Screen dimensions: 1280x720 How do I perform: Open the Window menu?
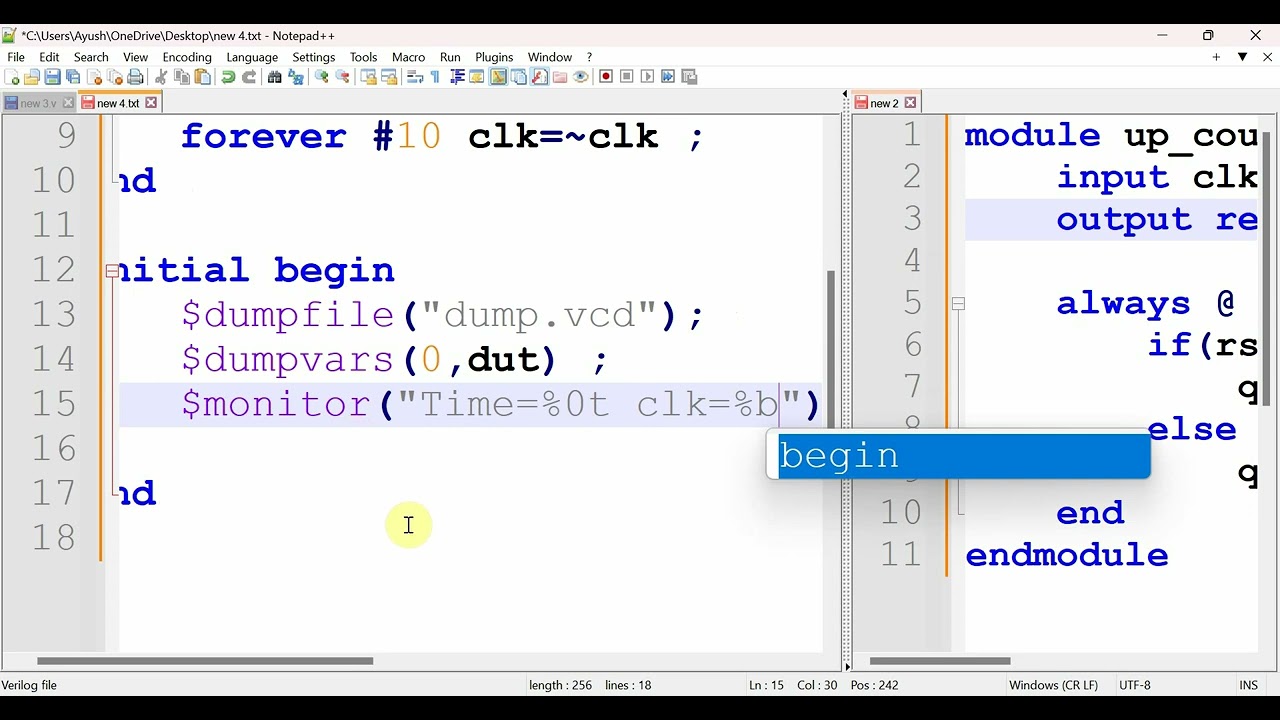point(550,57)
